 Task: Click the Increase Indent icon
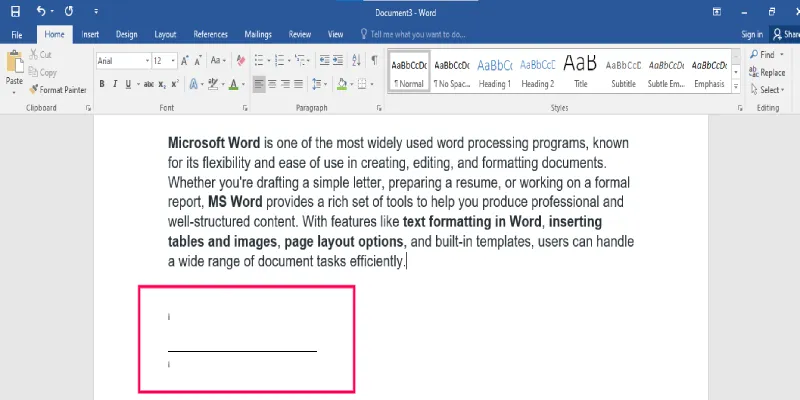tap(338, 61)
